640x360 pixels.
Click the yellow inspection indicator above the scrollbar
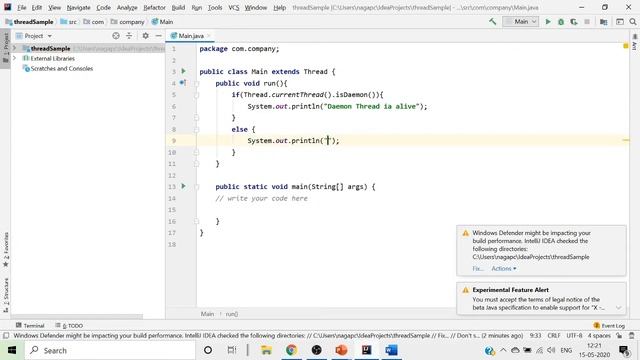point(626,46)
